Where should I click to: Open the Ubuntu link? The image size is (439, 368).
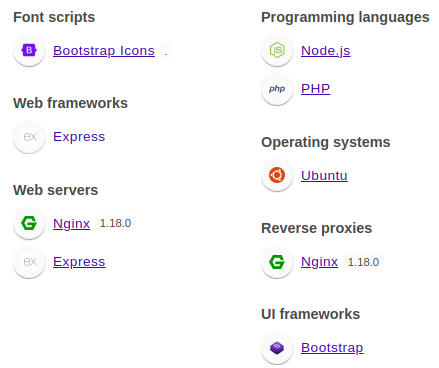coord(324,175)
